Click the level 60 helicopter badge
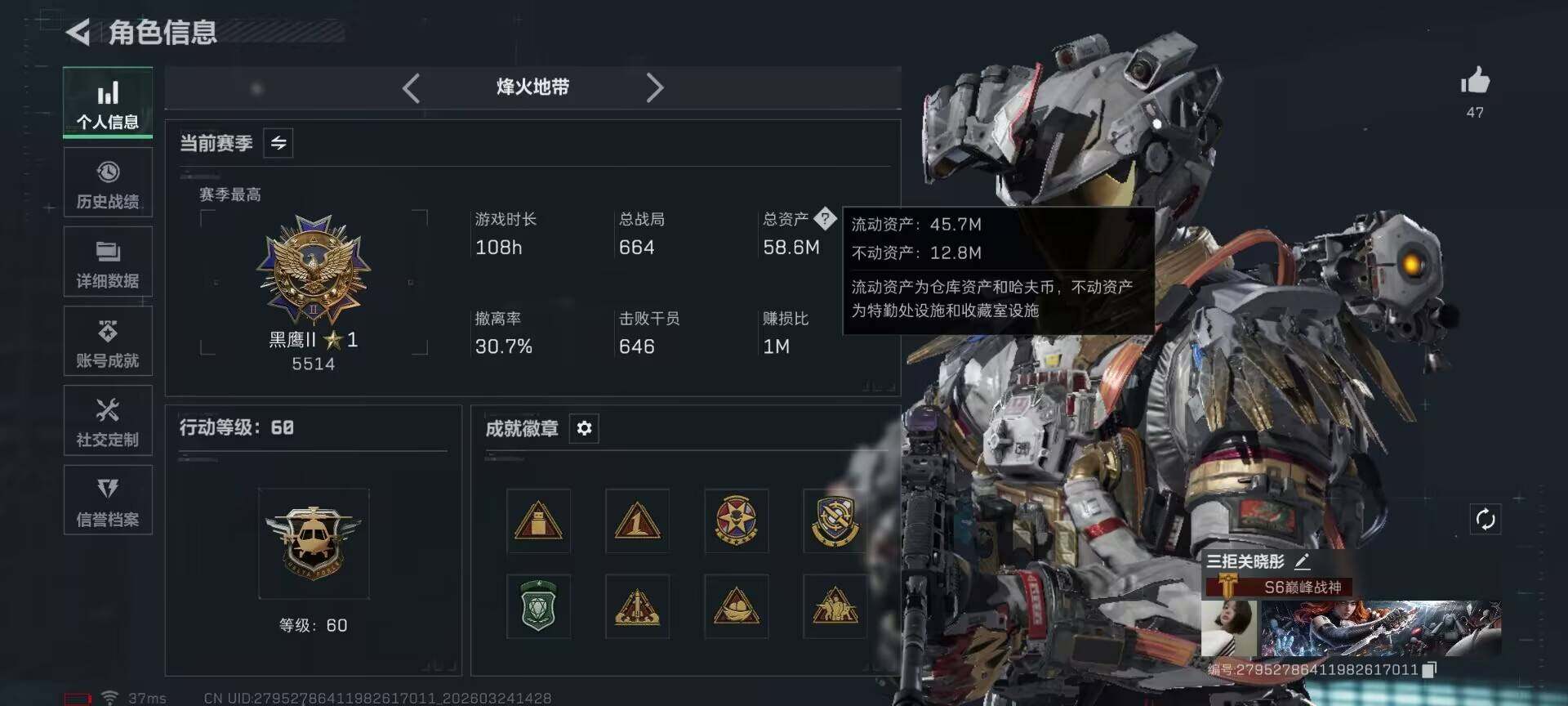 tap(314, 543)
